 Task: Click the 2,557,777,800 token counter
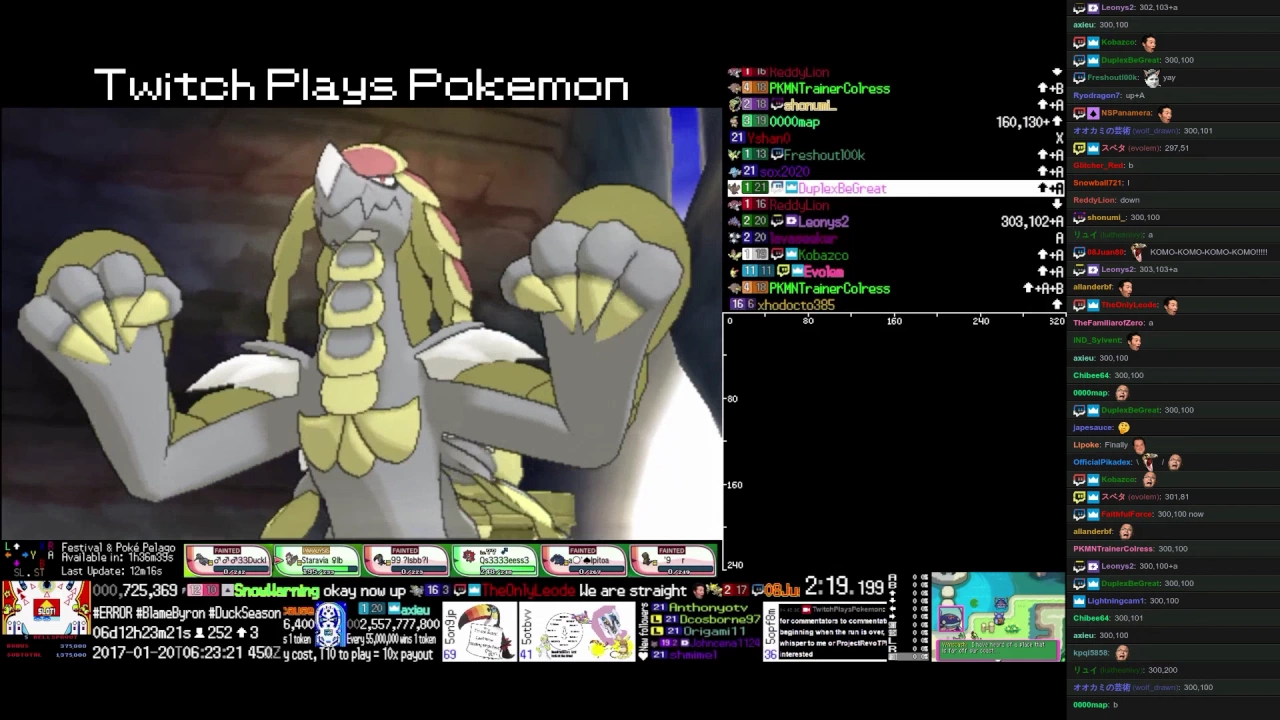click(392, 624)
